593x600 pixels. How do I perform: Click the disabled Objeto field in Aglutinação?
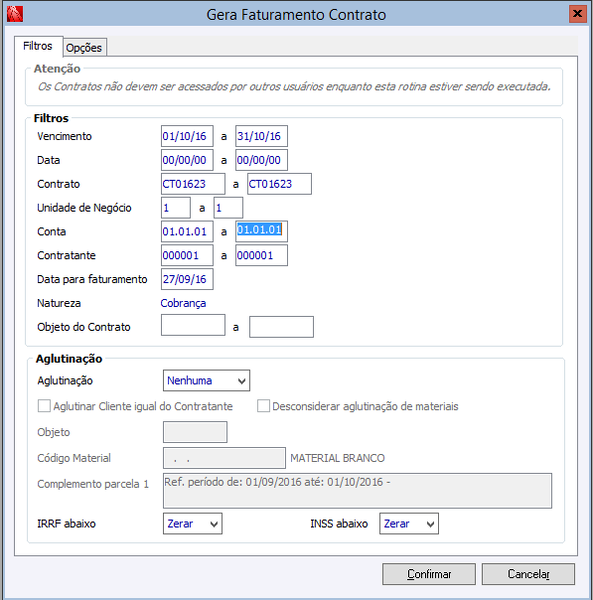(195, 432)
